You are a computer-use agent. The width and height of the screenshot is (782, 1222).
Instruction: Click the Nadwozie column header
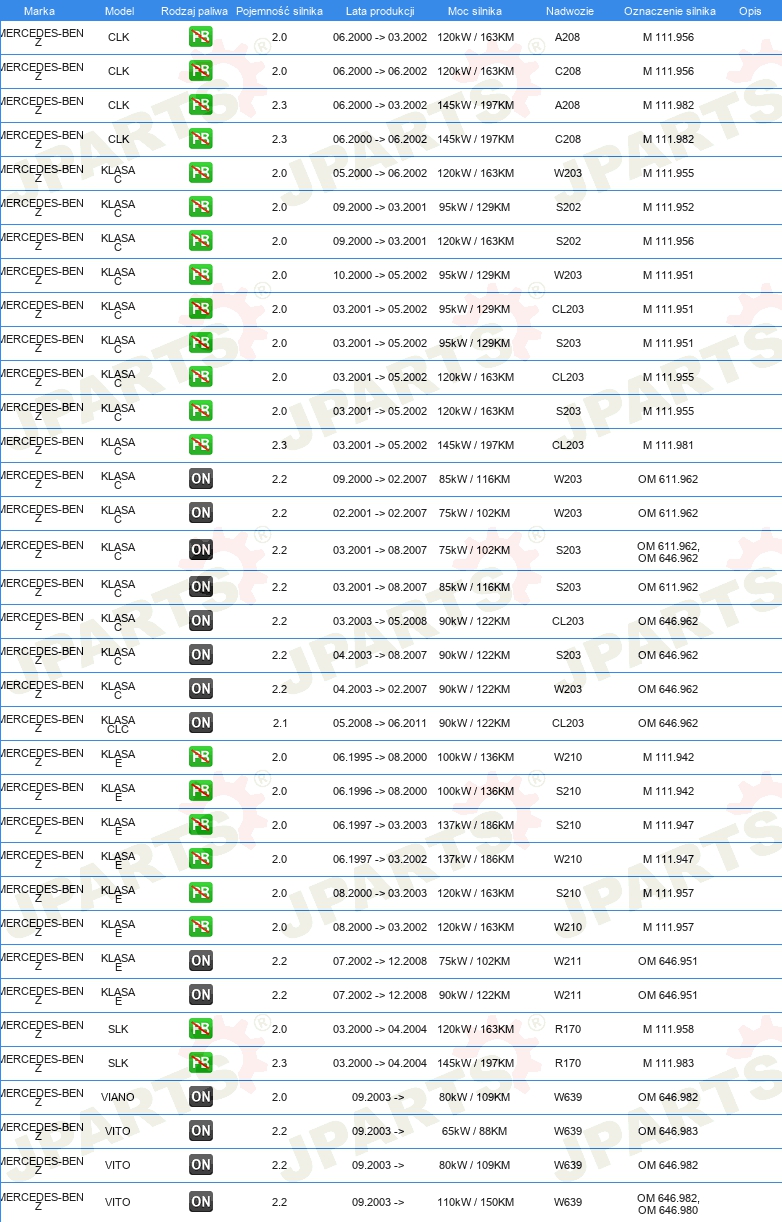click(568, 11)
